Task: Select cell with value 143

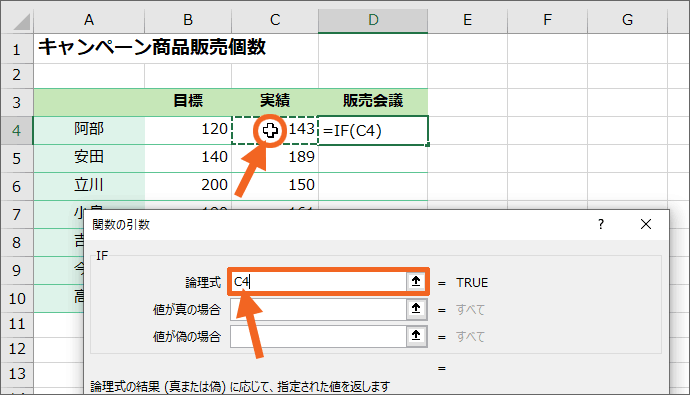Action: click(275, 130)
